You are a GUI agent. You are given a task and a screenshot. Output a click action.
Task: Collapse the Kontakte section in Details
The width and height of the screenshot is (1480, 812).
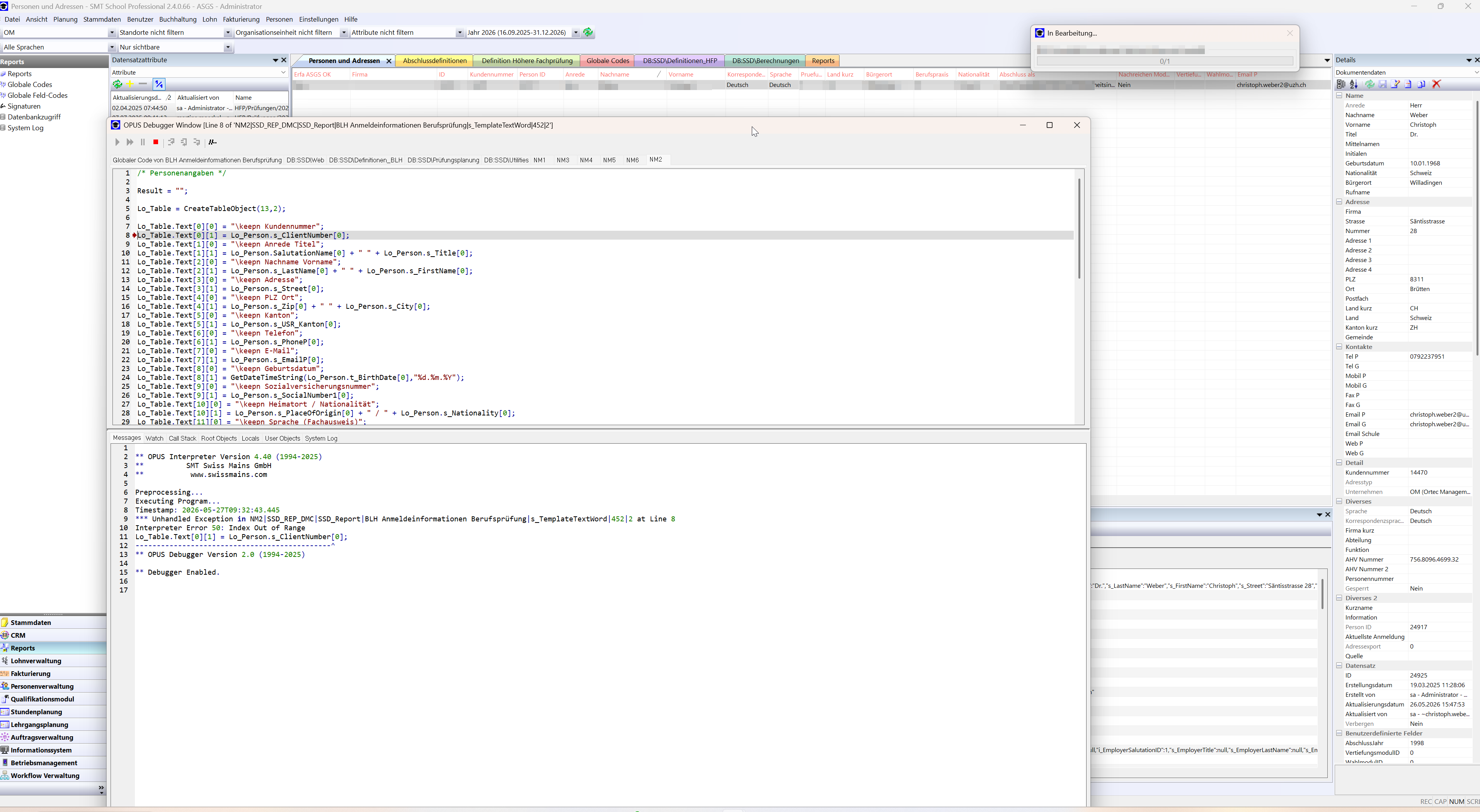point(1339,347)
